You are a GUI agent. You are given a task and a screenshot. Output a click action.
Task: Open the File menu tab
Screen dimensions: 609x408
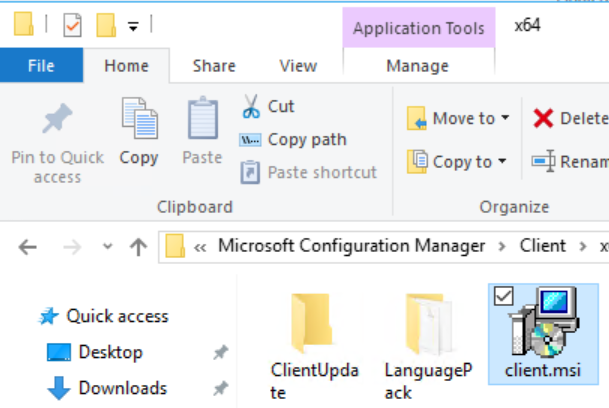[41, 66]
